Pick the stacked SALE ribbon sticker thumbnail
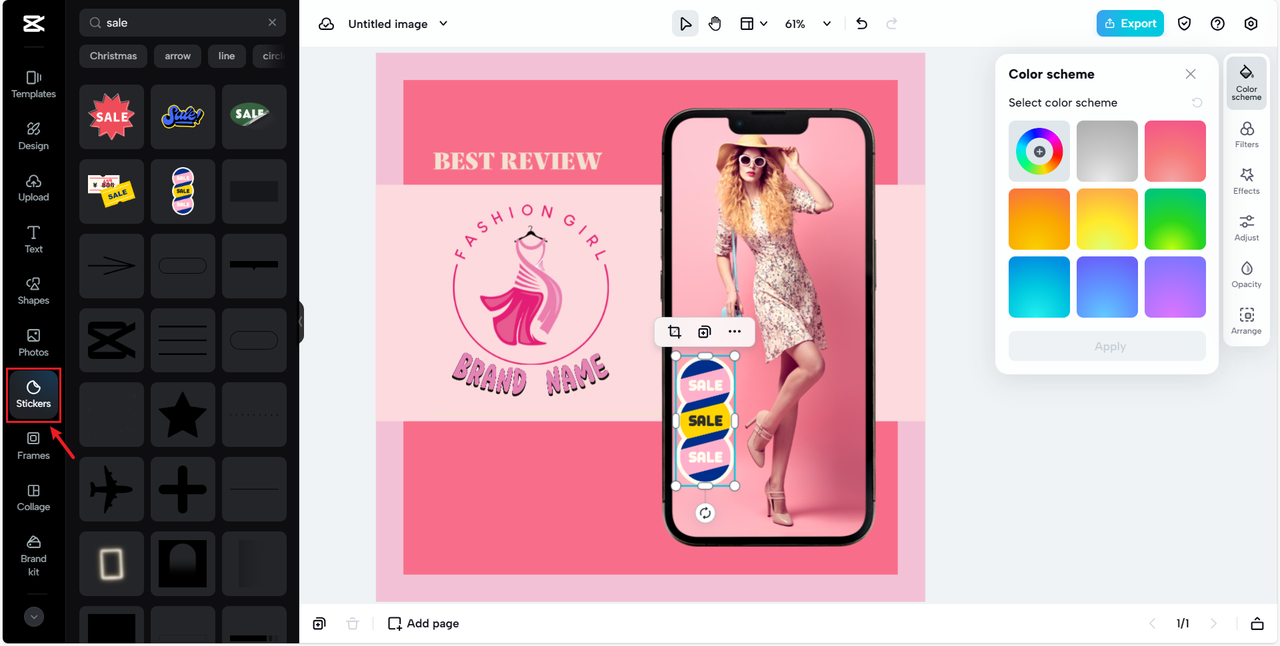The image size is (1280, 646). coord(183,191)
